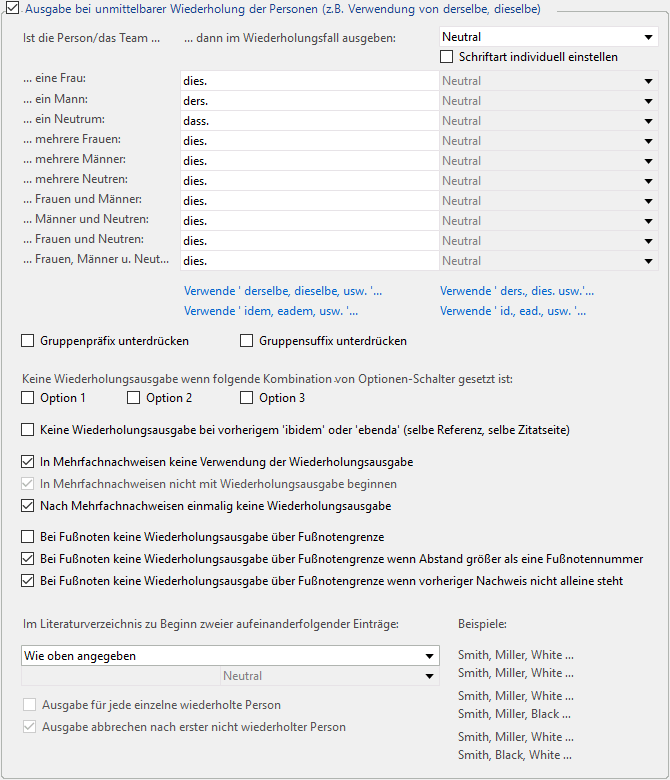
Task: Click label 'Im Literaturverzeichnis zu Beginn zweier aufeinanderfolgender Einträge'
Action: 210,624
